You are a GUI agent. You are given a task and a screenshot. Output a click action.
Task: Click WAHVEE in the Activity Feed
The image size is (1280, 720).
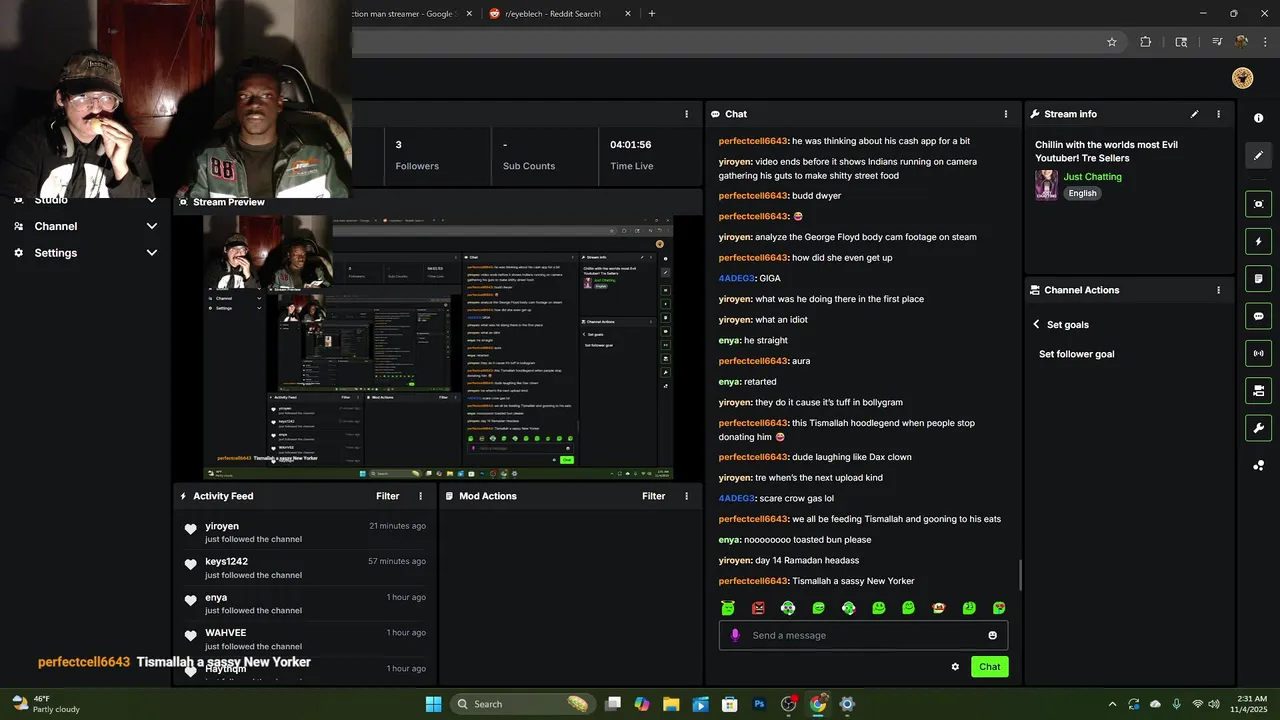[x=225, y=633]
